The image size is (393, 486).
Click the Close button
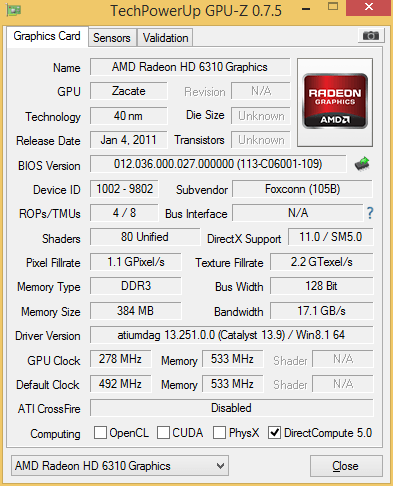click(x=346, y=466)
